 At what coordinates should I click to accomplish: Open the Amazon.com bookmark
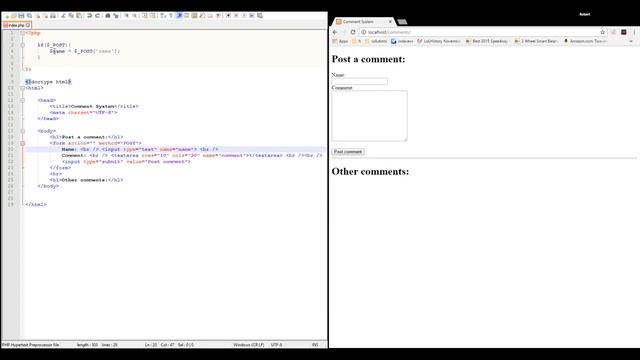(x=585, y=41)
